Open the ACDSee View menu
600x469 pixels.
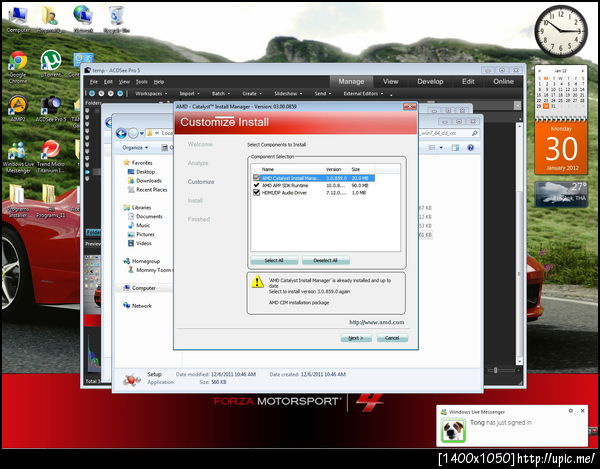(124, 82)
